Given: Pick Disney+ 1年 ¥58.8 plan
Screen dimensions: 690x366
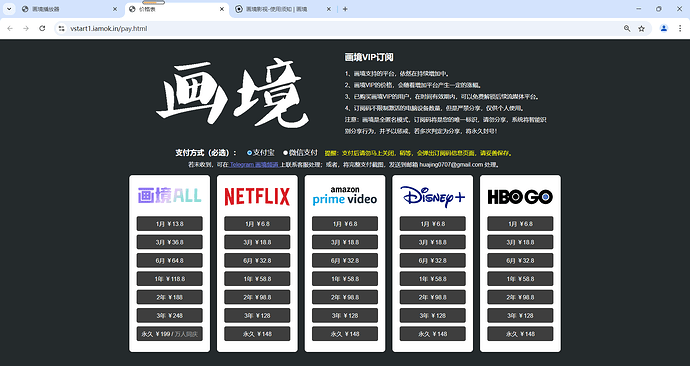Looking at the screenshot, I should (433, 279).
